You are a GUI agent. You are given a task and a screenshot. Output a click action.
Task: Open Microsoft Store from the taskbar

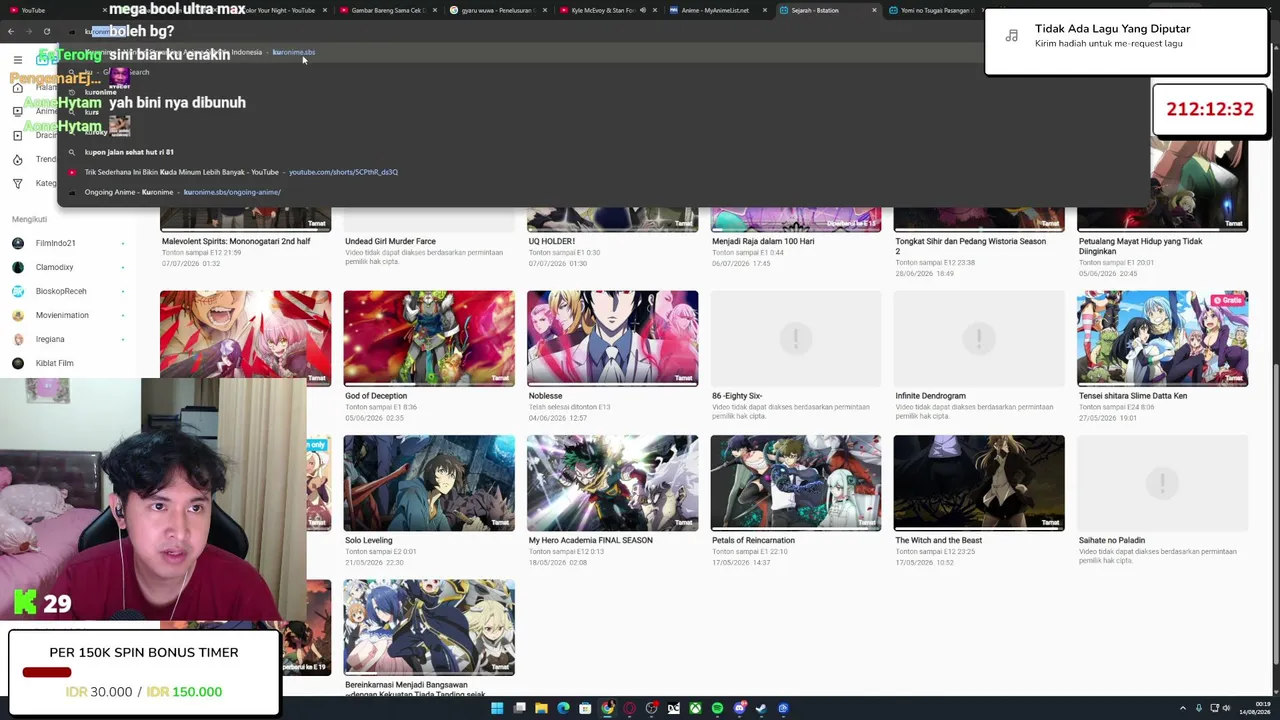click(585, 708)
